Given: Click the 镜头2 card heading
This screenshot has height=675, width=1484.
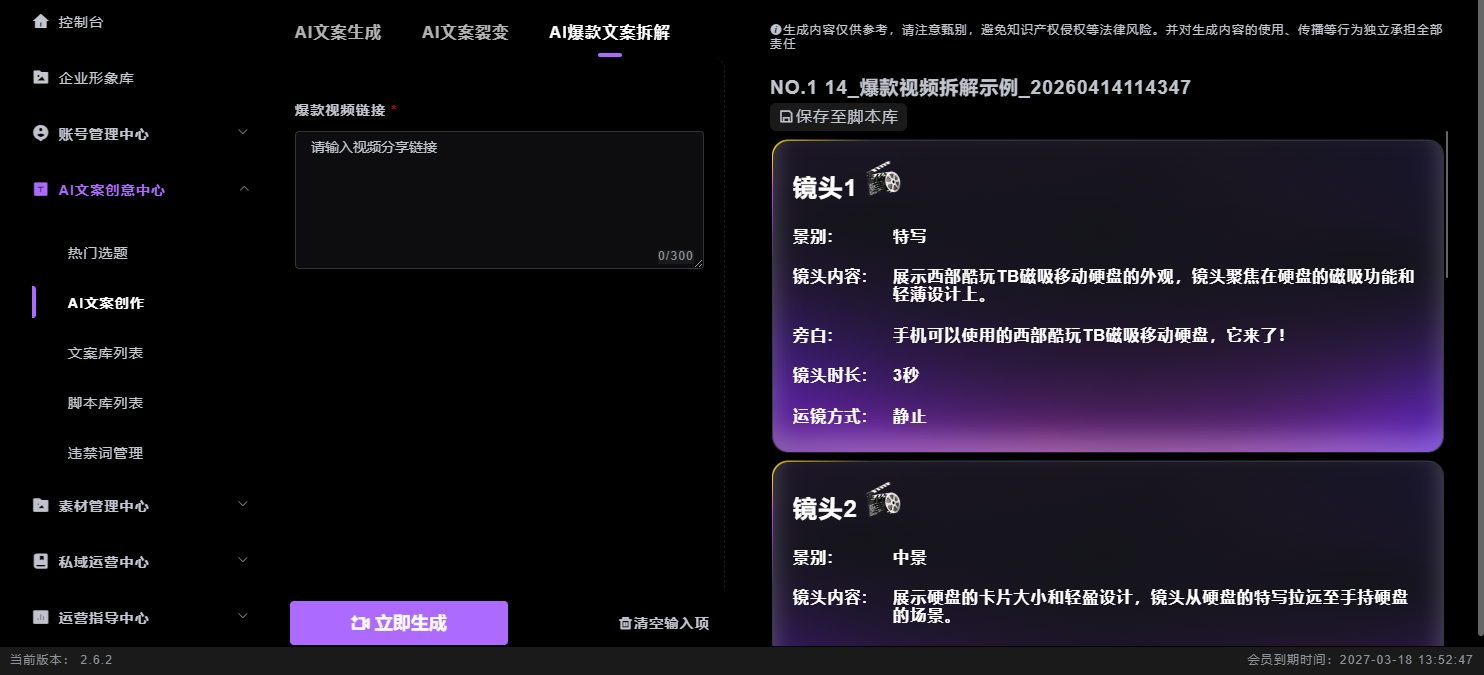Looking at the screenshot, I should tap(824, 508).
